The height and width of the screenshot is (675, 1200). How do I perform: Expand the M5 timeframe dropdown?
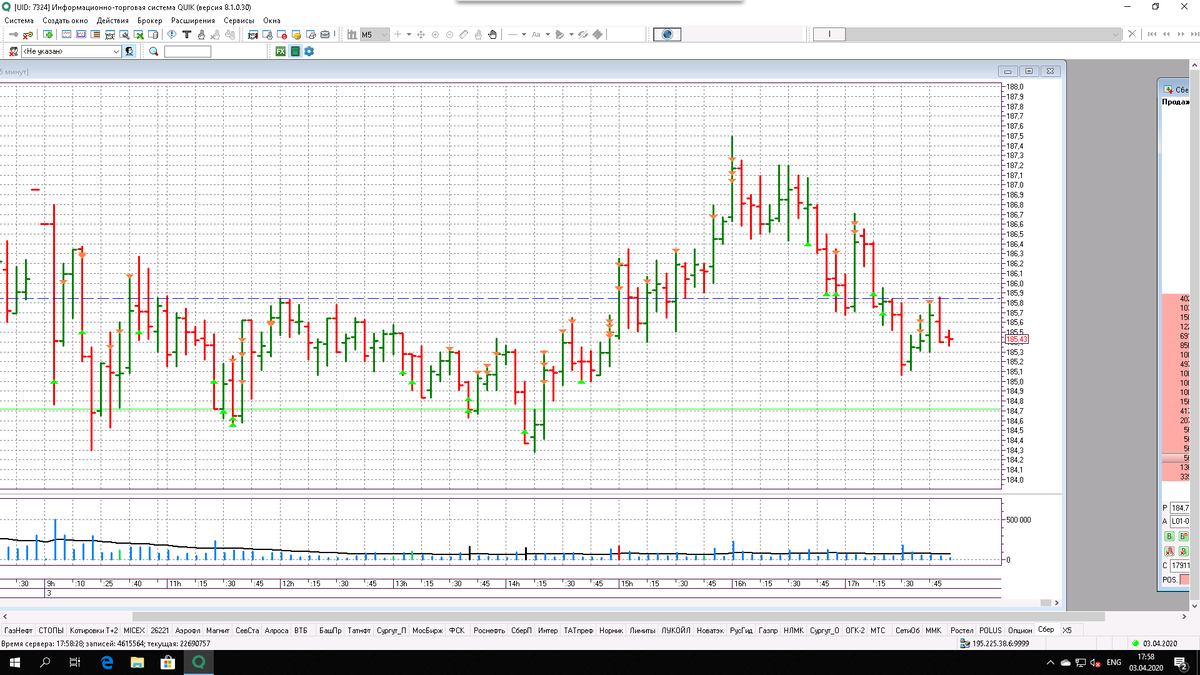(383, 34)
